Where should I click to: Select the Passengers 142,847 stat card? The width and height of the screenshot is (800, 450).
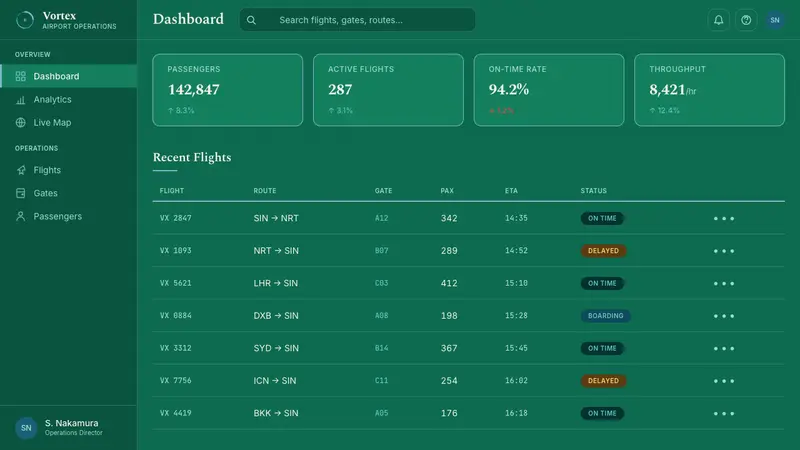228,90
